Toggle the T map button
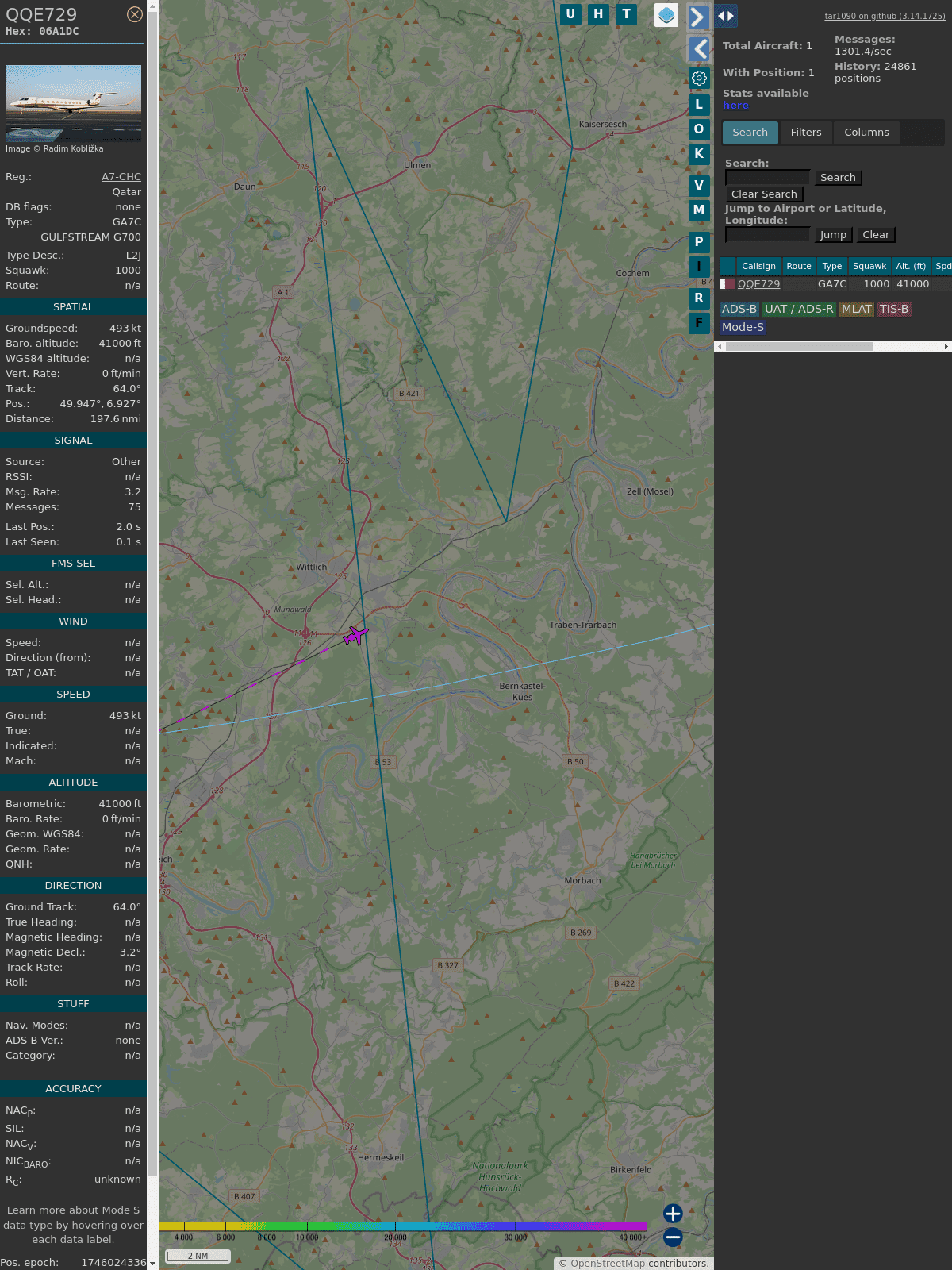Screen dimensions: 952x1270 (x=627, y=14)
